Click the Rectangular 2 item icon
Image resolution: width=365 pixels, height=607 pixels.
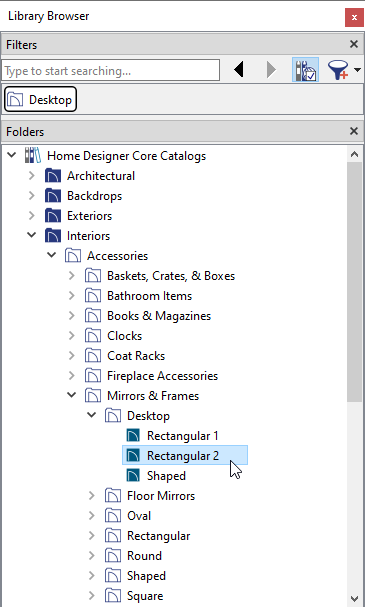pos(133,456)
